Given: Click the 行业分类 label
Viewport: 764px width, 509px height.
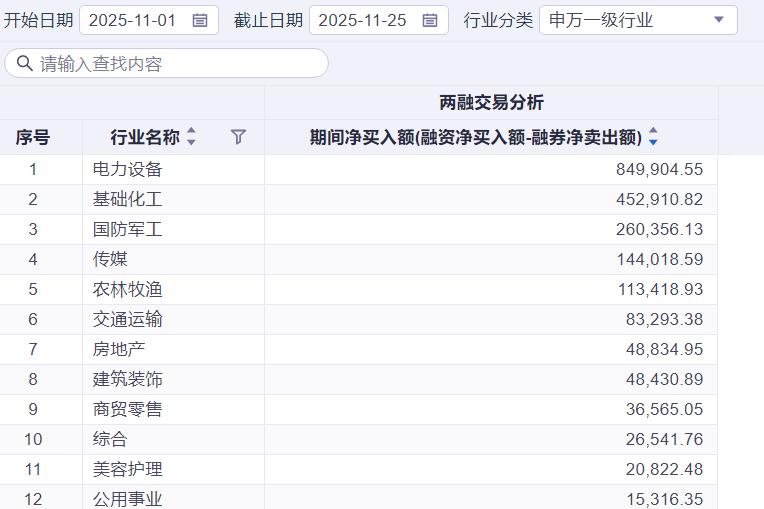Looking at the screenshot, I should [x=498, y=20].
